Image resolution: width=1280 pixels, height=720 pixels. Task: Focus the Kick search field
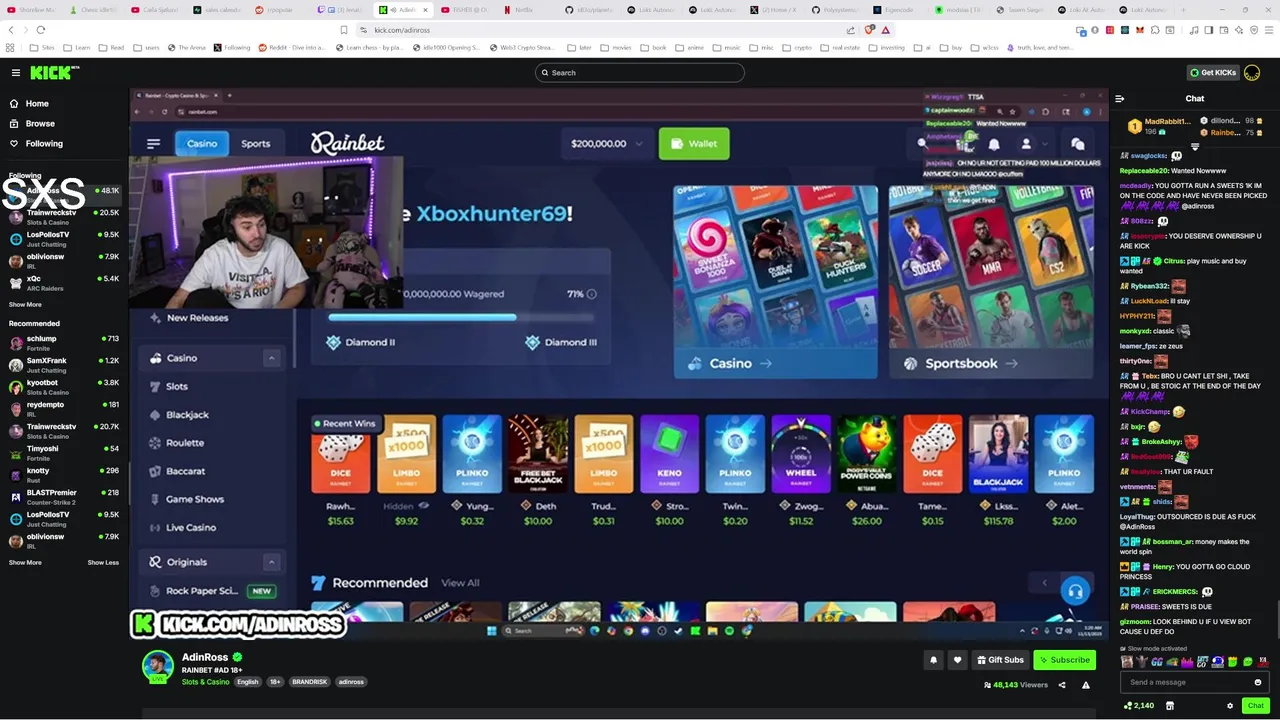click(x=640, y=72)
